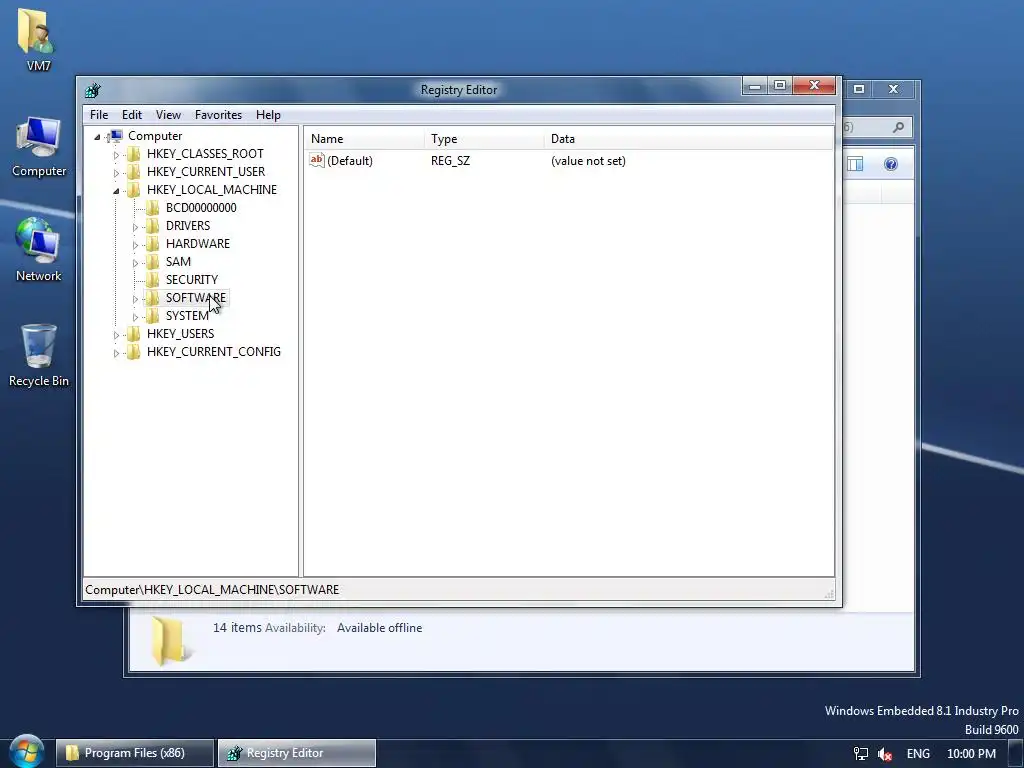Expand the HKEY_CURRENT_CONFIG key
The height and width of the screenshot is (768, 1024).
point(116,353)
